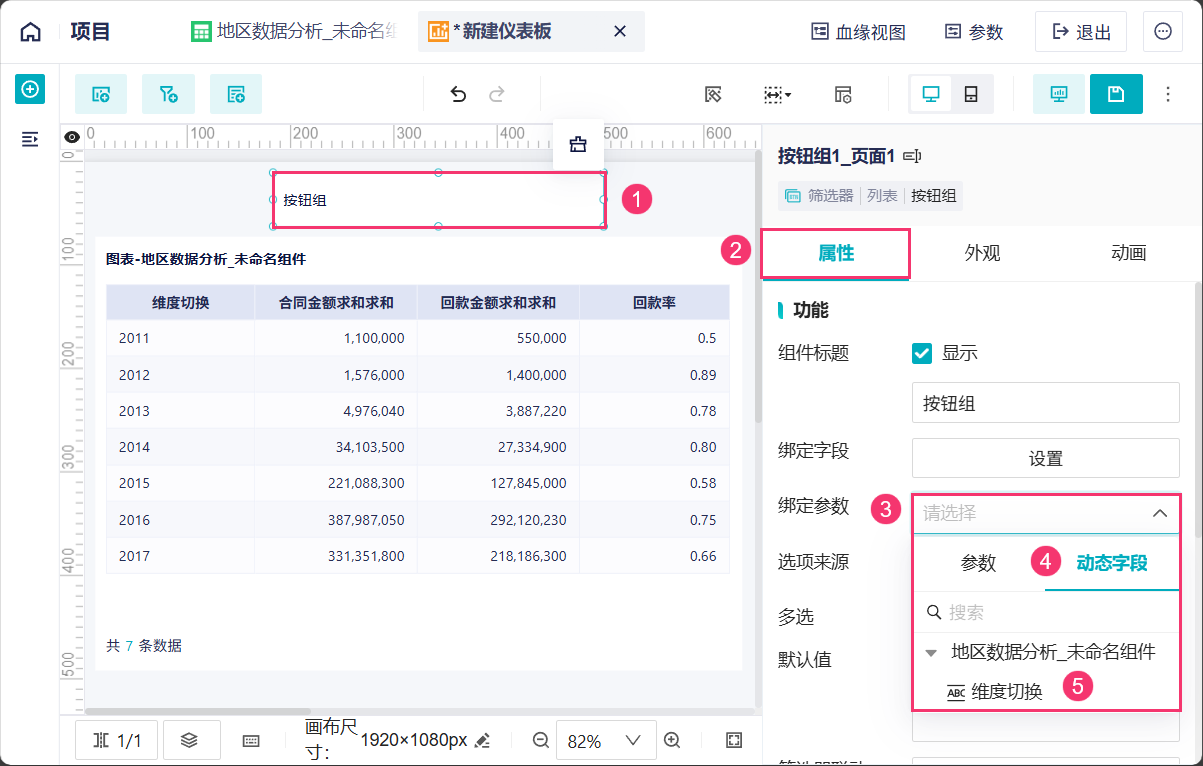This screenshot has width=1203, height=766.
Task: Open the layers panel icon
Action: 189,741
